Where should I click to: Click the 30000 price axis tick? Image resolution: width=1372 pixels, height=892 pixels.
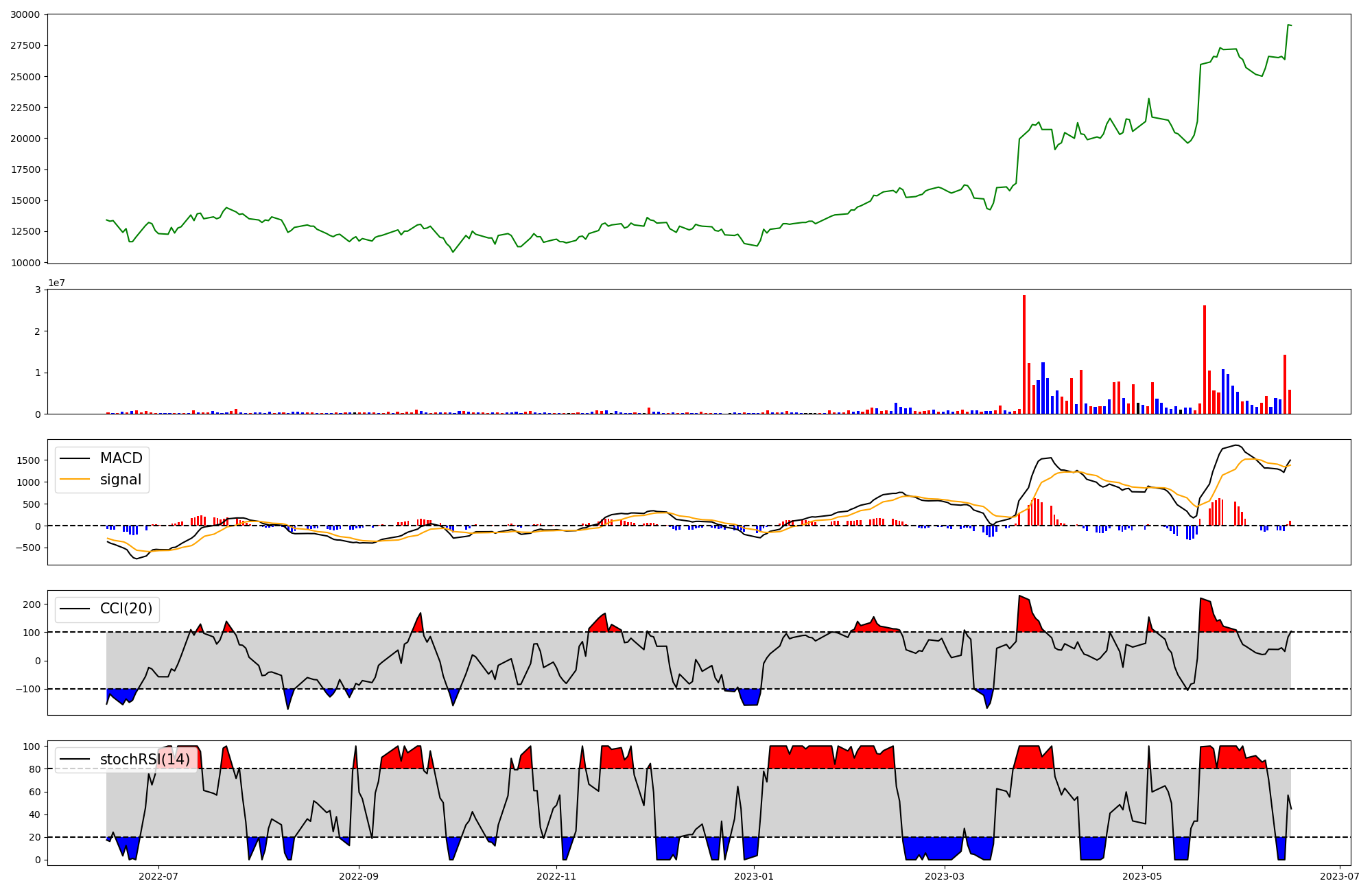pyautogui.click(x=25, y=14)
